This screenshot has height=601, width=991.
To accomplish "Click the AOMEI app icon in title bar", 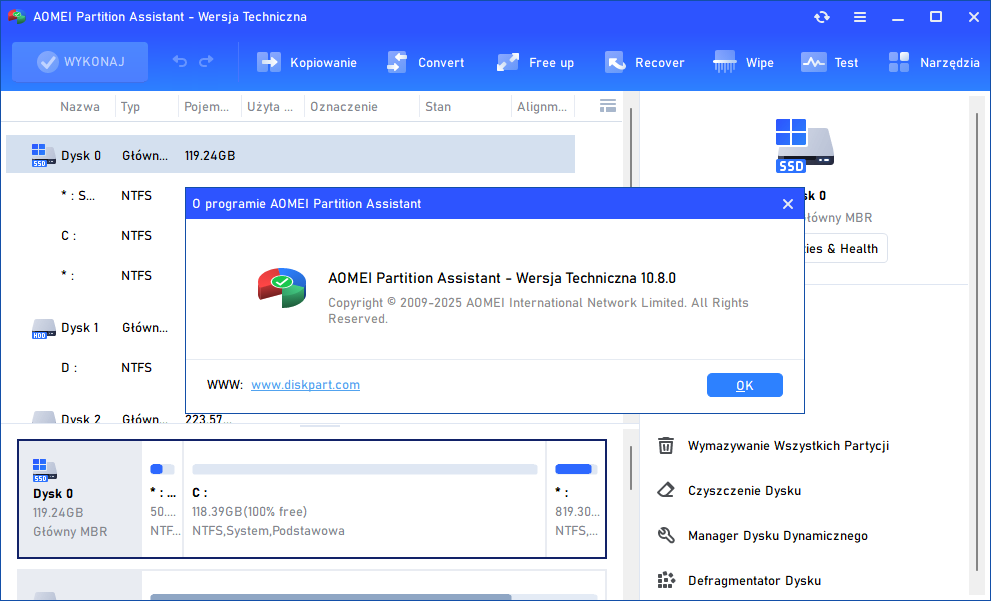I will (16, 17).
